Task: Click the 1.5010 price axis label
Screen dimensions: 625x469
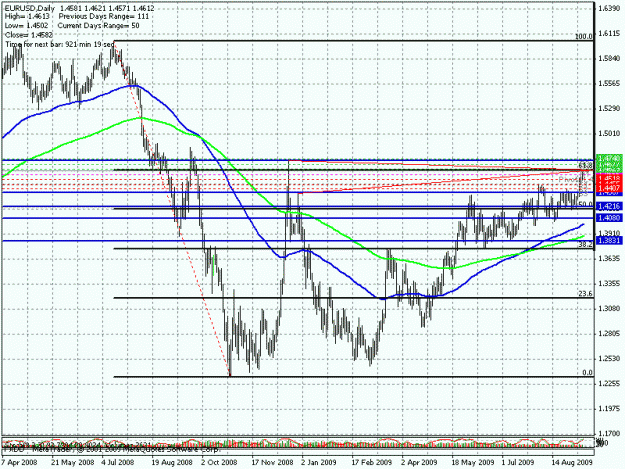Action: [609, 133]
